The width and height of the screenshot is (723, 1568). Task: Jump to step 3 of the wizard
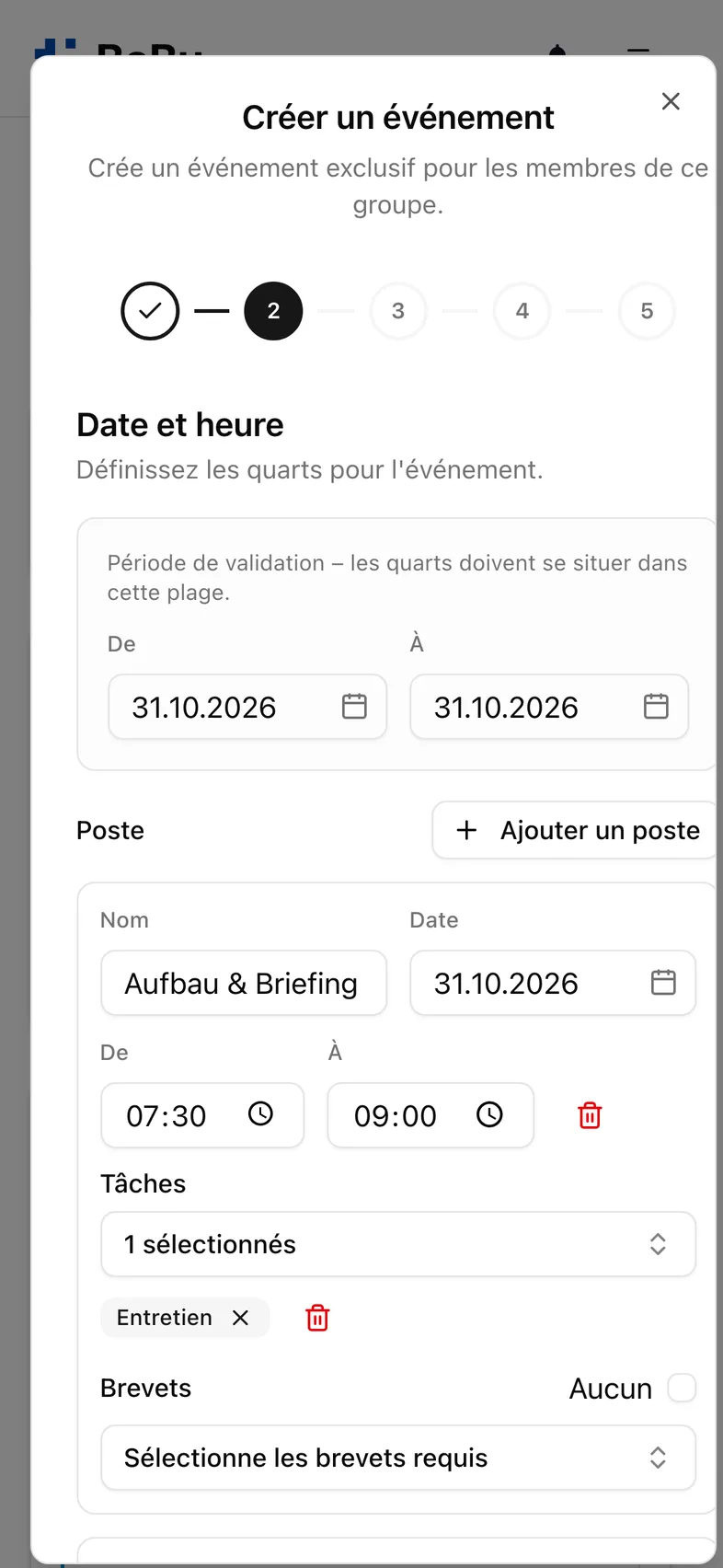coord(398,311)
